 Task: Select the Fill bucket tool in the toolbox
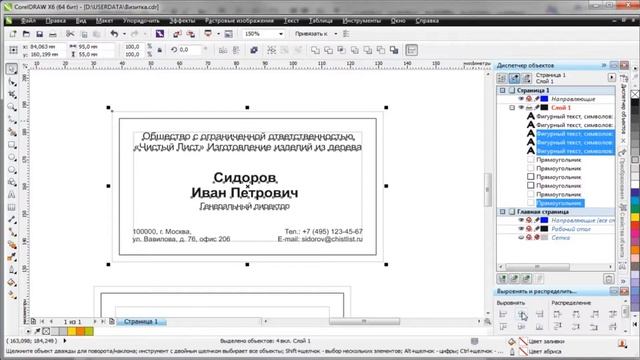point(12,282)
